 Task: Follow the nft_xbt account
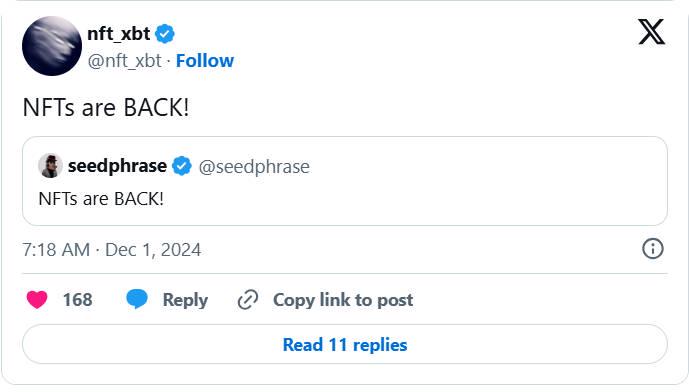click(205, 61)
